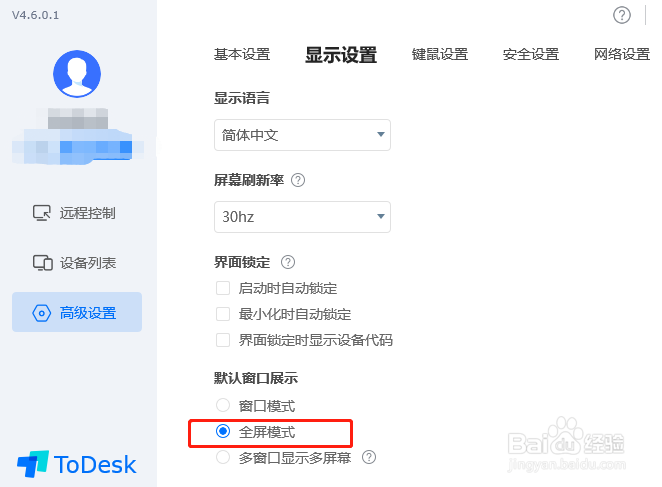The height and width of the screenshot is (487, 662).
Task: Open the help icon next to 多窗口显示多屏幕
Action: 369,457
